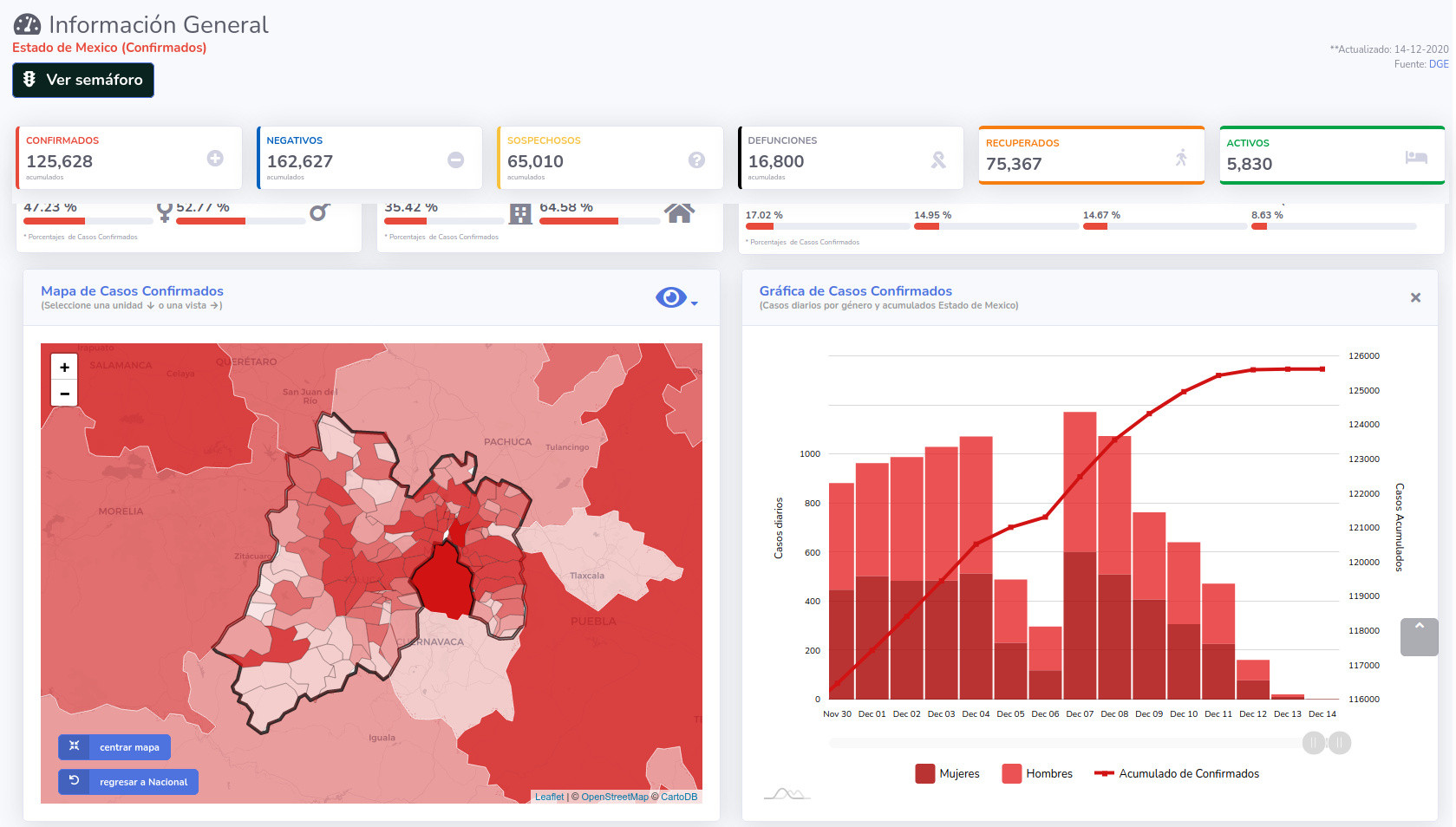This screenshot has height=827, width=1456.
Task: Select the dark red highlighted municipality on map
Action: (444, 579)
